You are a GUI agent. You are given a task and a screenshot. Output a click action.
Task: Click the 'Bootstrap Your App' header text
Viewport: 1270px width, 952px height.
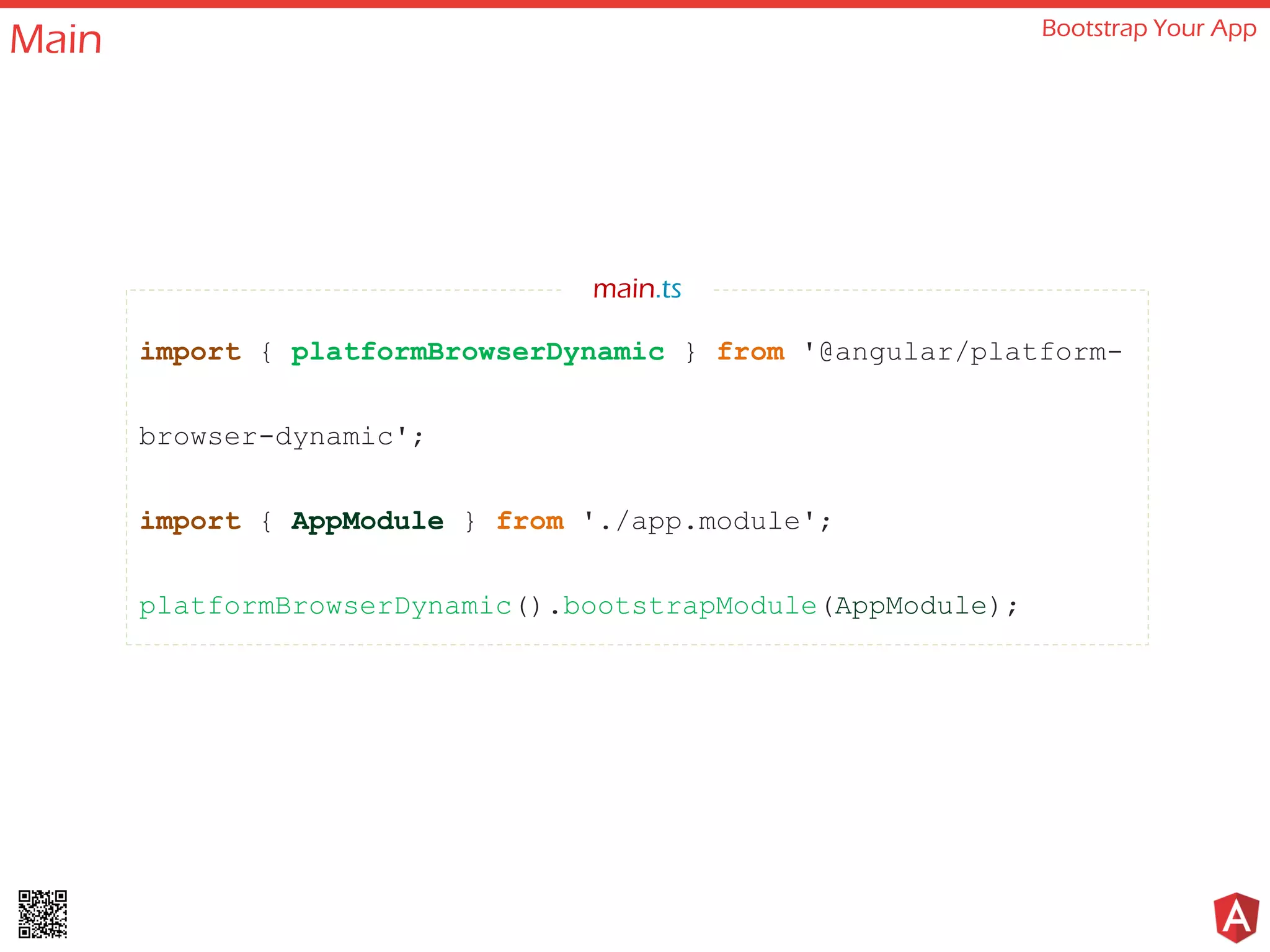tap(1148, 29)
